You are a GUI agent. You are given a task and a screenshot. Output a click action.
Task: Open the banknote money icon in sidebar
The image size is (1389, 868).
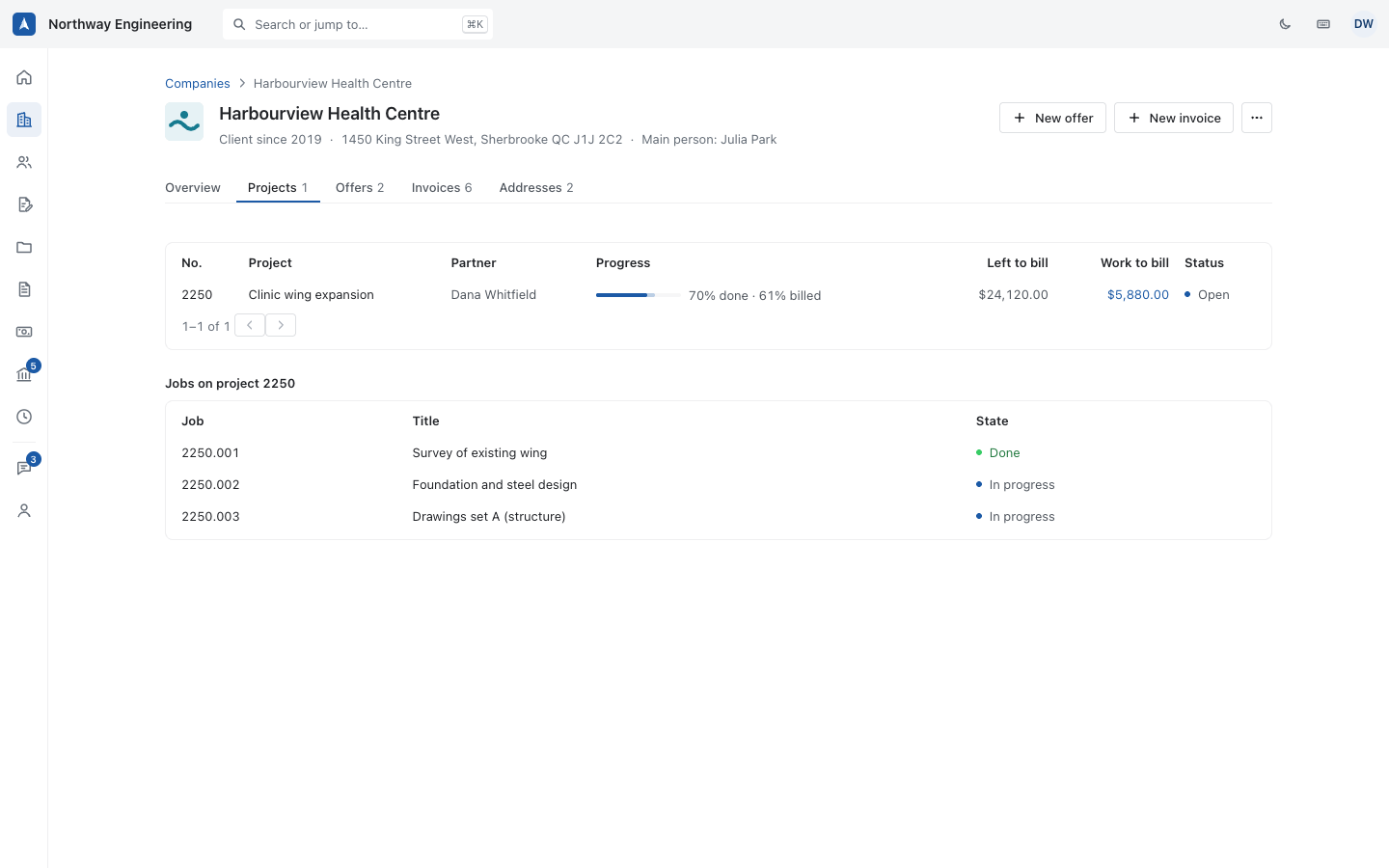tap(24, 332)
